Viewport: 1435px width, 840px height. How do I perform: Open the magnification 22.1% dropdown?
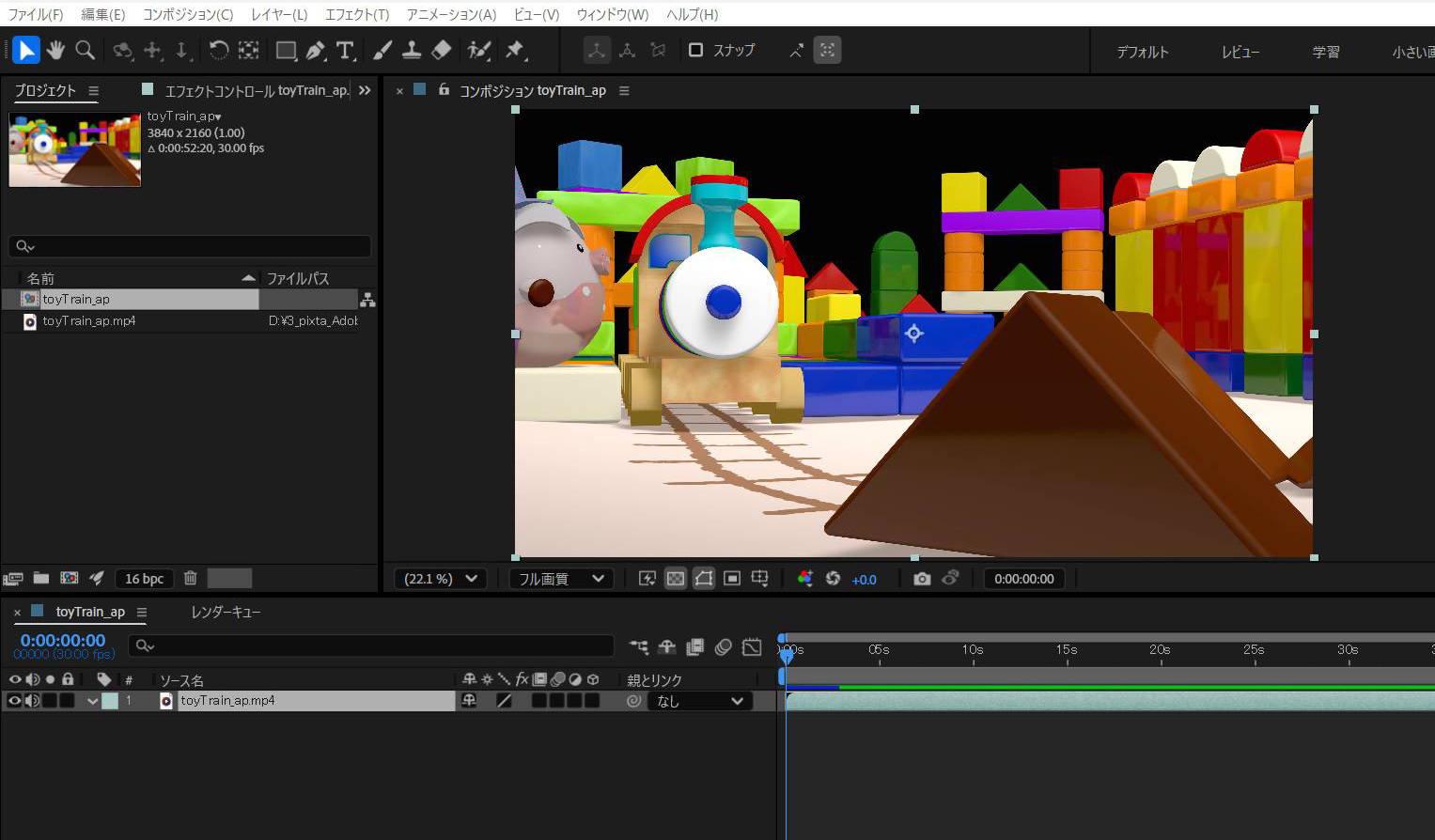point(440,579)
